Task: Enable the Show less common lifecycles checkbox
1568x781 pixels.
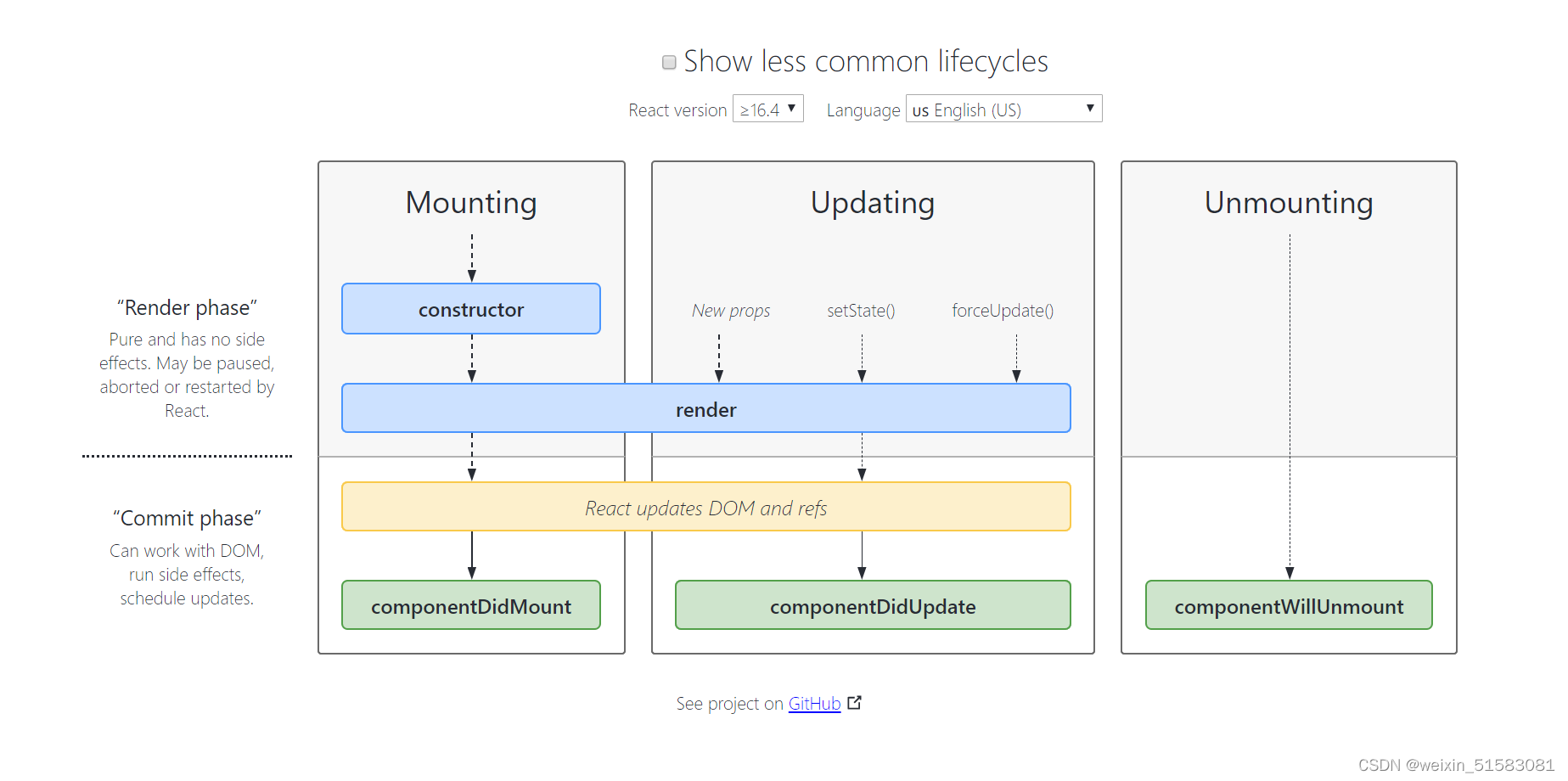Action: [x=669, y=62]
